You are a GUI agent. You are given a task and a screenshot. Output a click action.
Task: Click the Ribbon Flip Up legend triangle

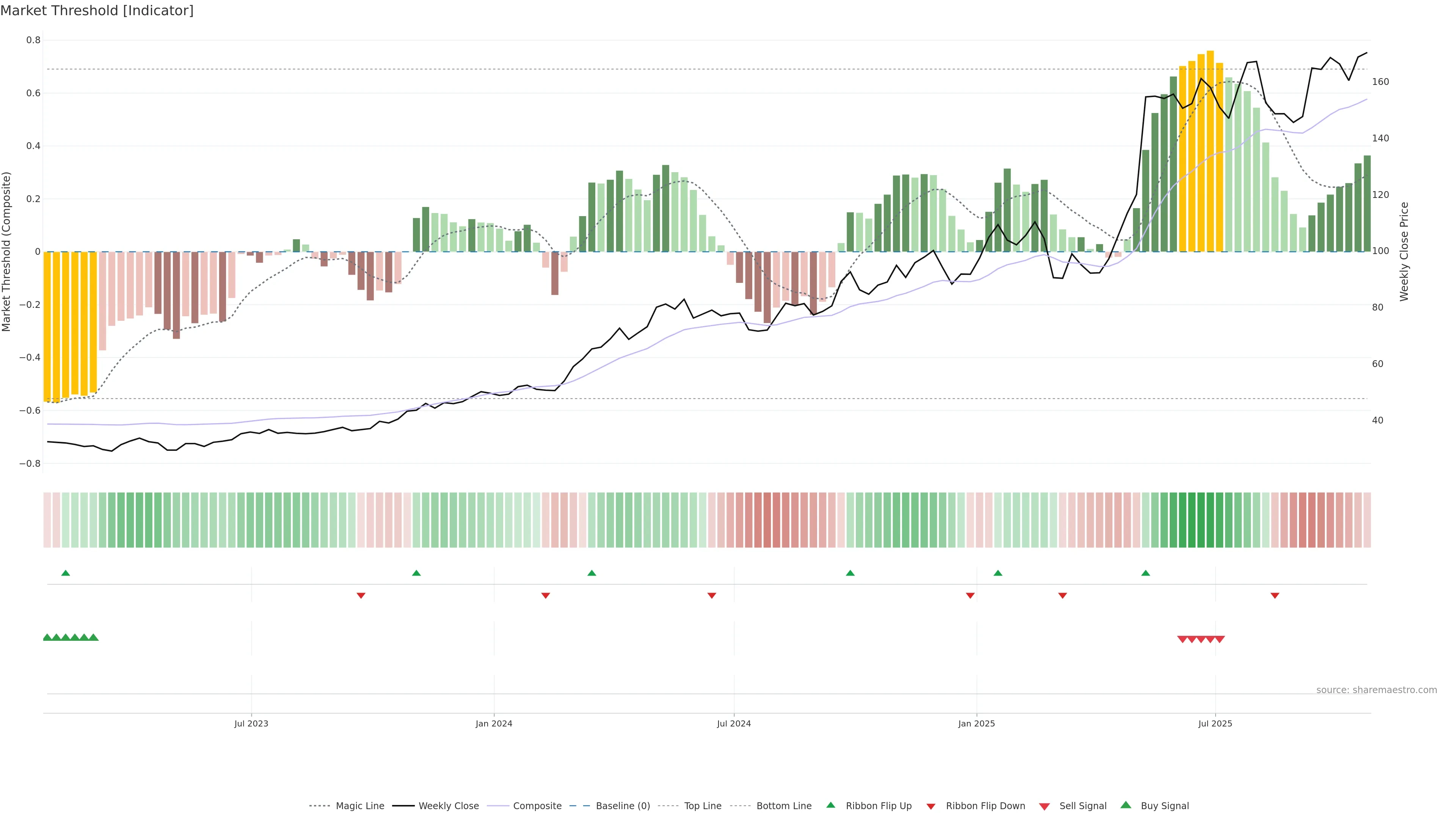tap(831, 805)
